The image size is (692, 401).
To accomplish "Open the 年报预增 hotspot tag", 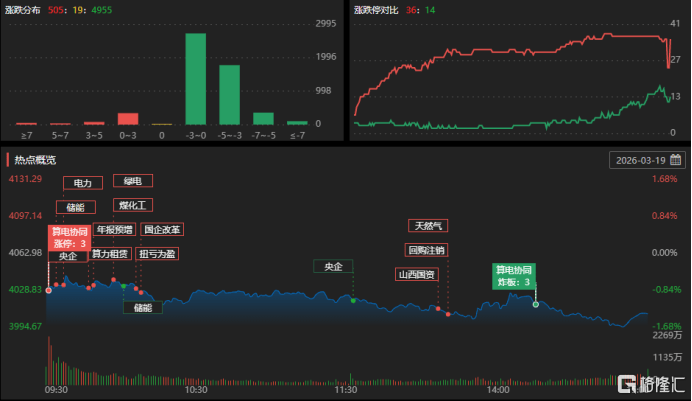I will 113,230.
